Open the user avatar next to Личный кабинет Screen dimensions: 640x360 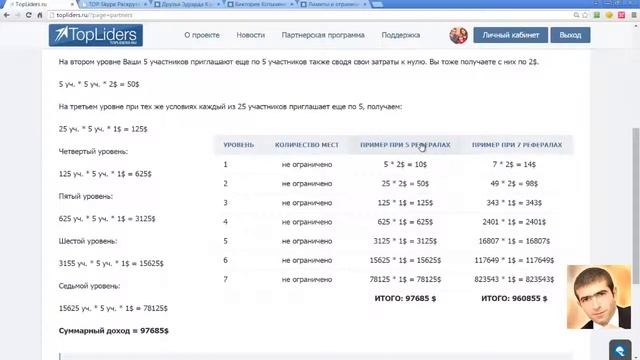pyautogui.click(x=458, y=36)
